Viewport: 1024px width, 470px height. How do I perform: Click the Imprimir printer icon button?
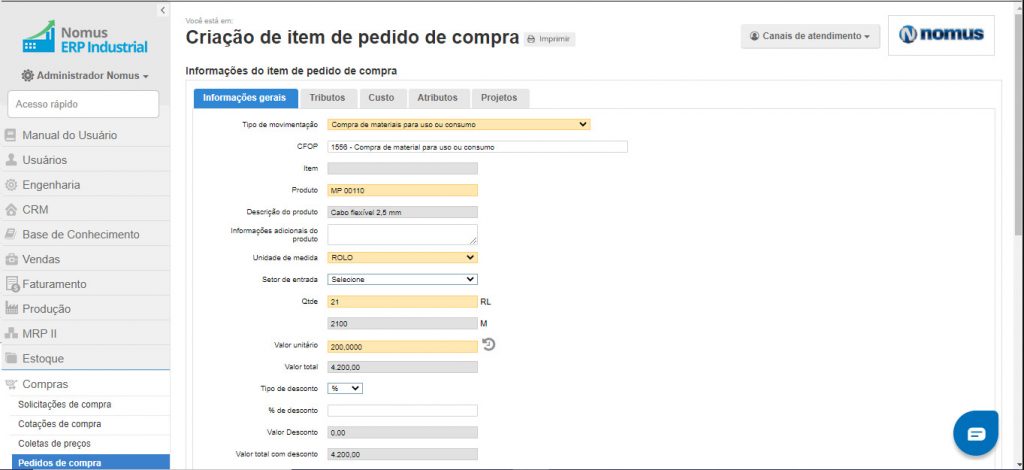point(549,39)
